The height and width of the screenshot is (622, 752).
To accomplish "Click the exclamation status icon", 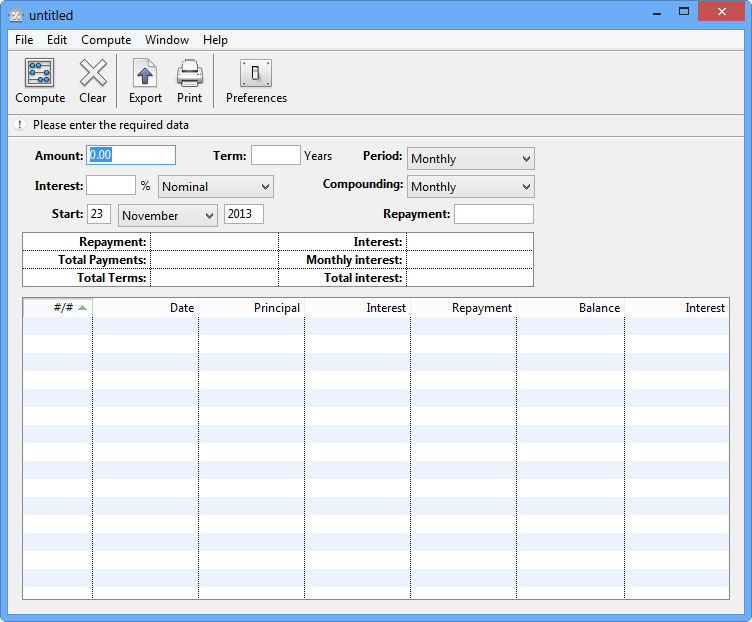I will (19, 125).
